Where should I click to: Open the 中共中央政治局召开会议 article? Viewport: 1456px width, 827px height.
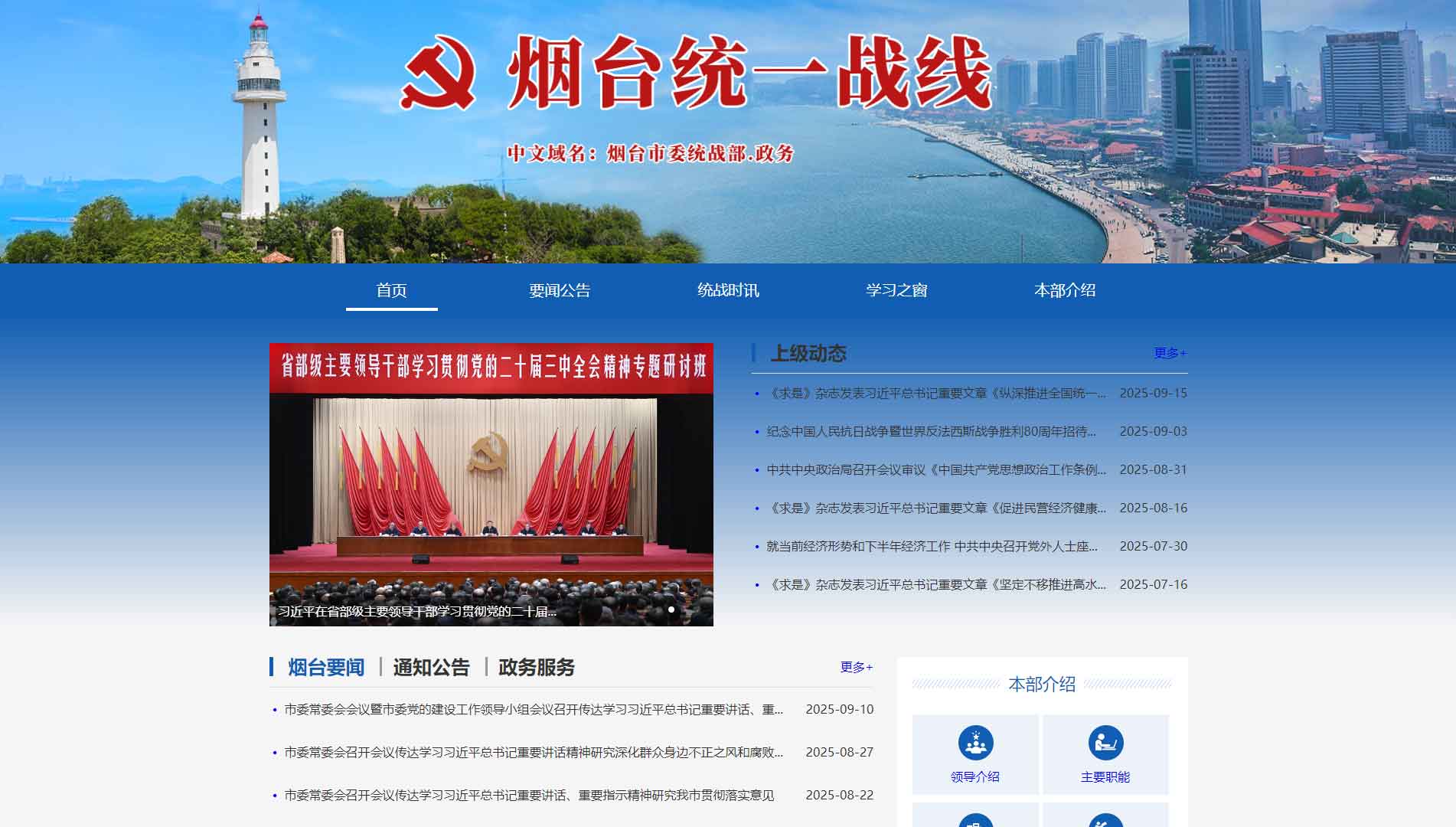936,469
